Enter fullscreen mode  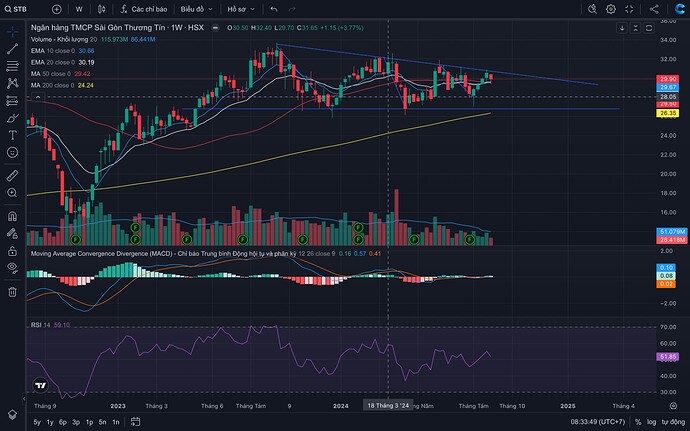pyautogui.click(x=629, y=9)
